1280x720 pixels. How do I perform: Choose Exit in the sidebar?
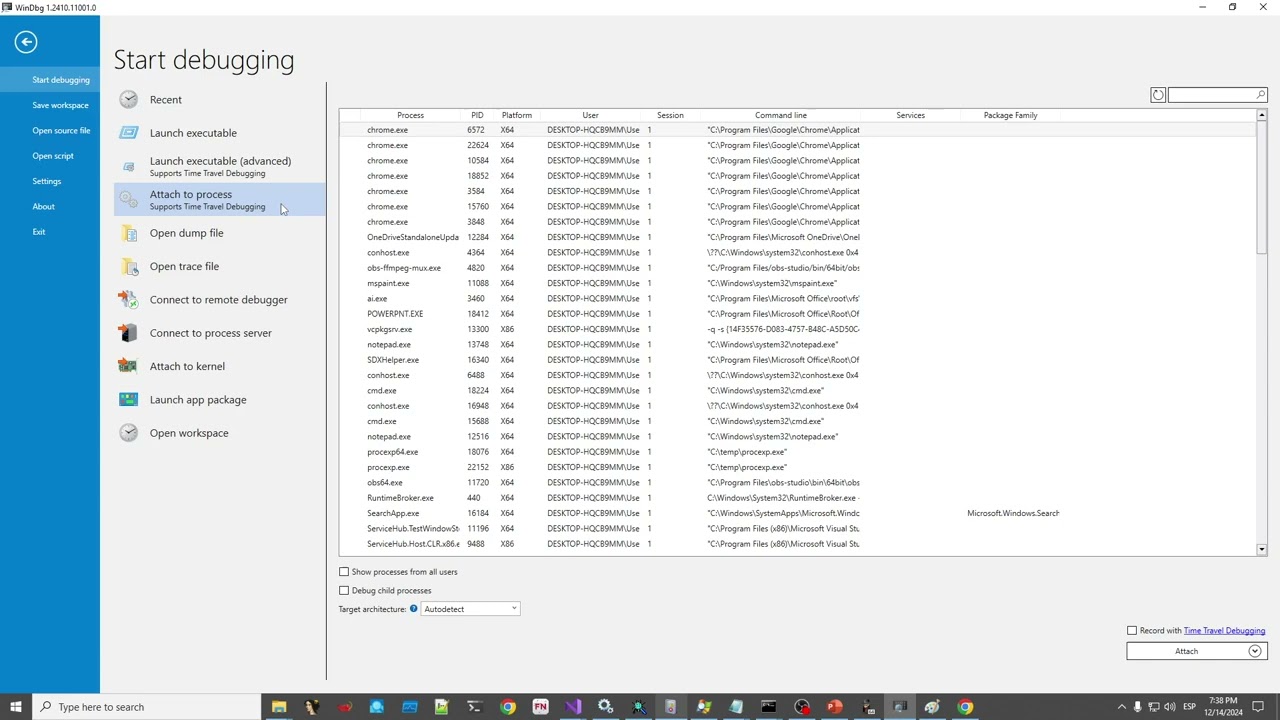pos(50,232)
